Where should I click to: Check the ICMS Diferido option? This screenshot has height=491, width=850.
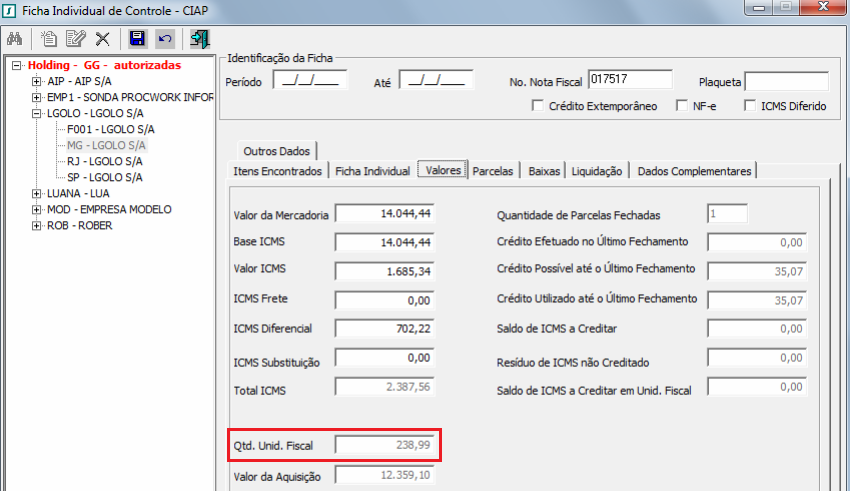(x=751, y=105)
